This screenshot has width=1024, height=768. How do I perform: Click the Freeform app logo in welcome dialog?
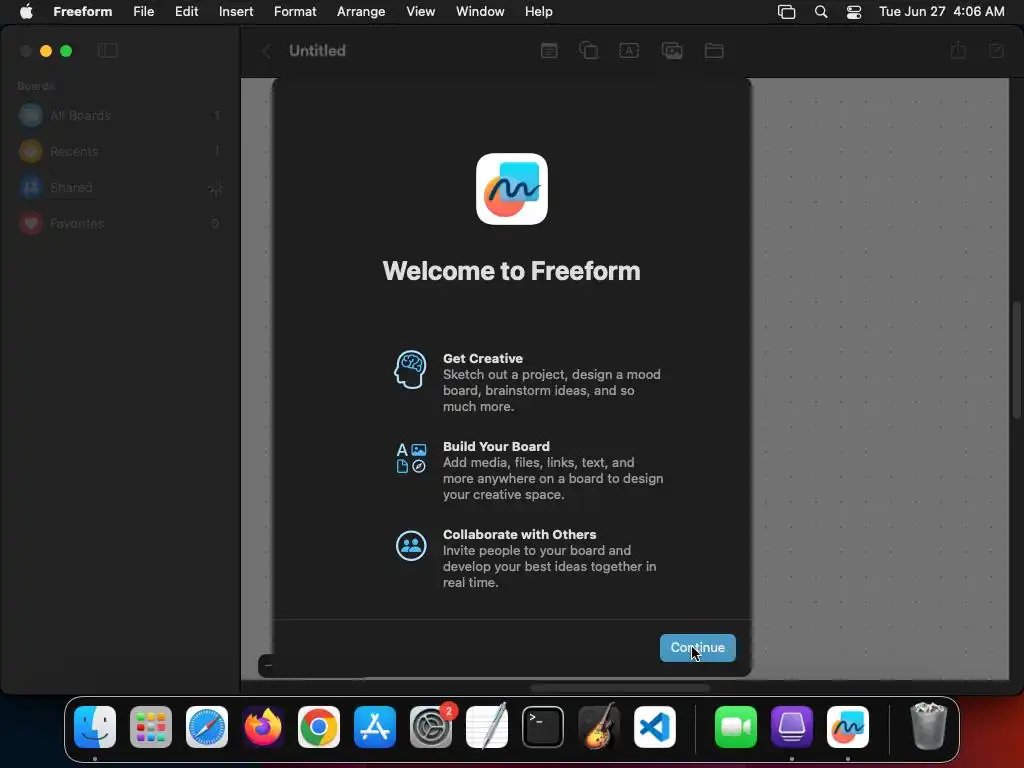(x=512, y=189)
